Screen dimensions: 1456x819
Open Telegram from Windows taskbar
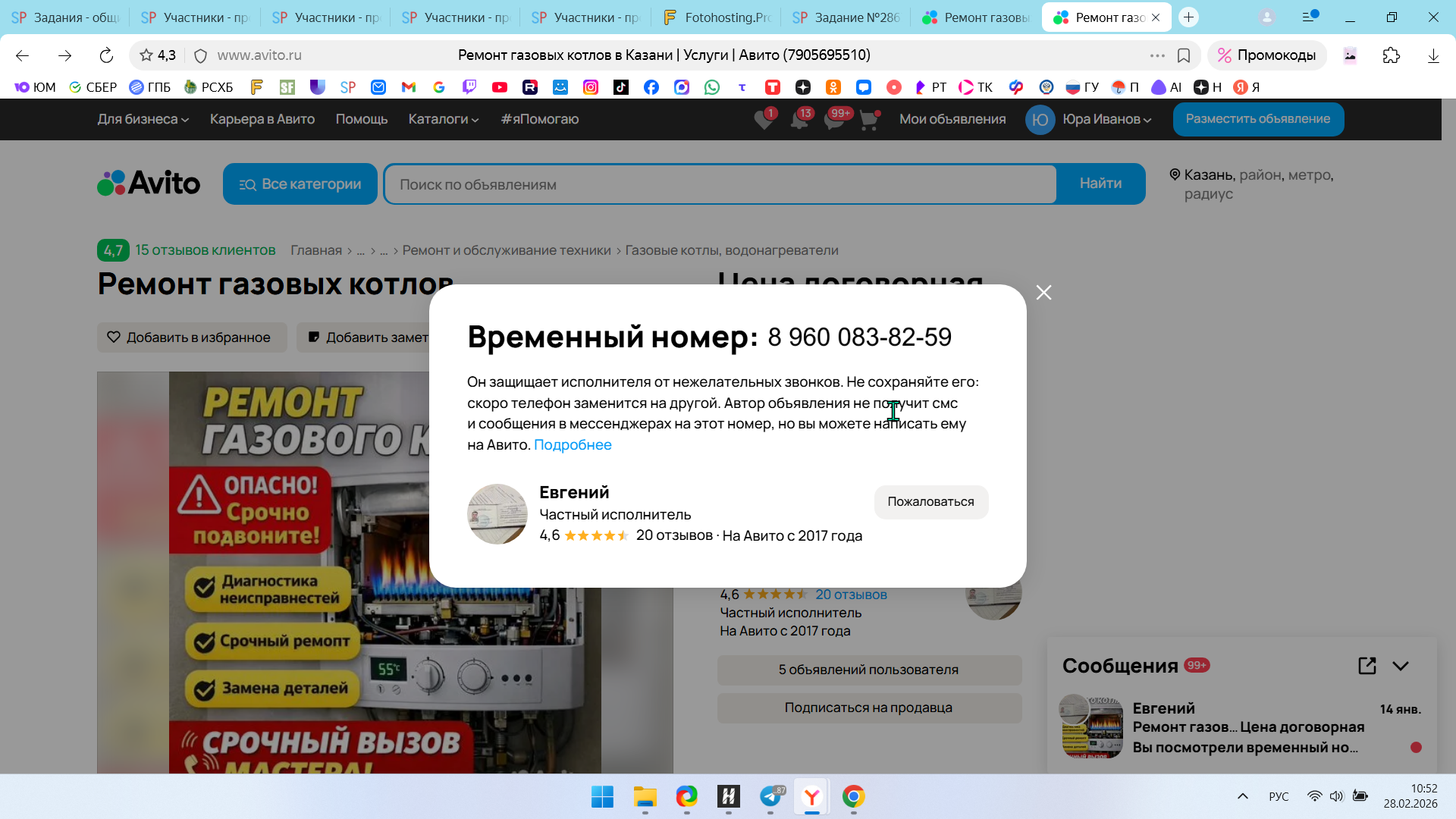pos(770,797)
